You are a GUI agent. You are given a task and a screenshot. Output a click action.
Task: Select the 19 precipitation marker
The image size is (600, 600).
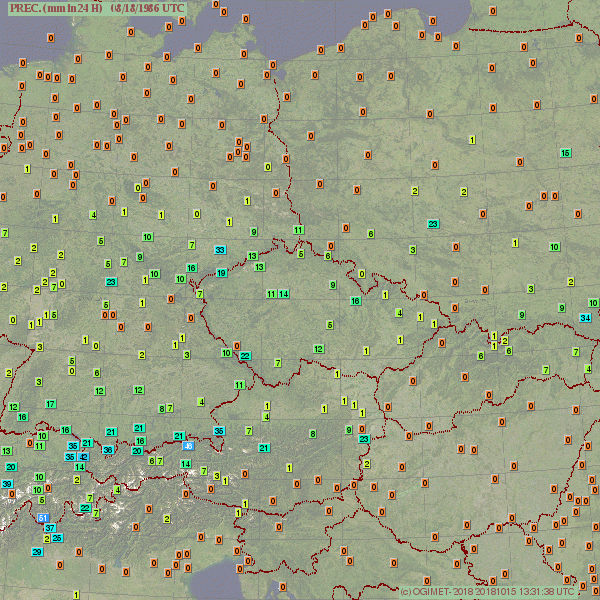(222, 273)
